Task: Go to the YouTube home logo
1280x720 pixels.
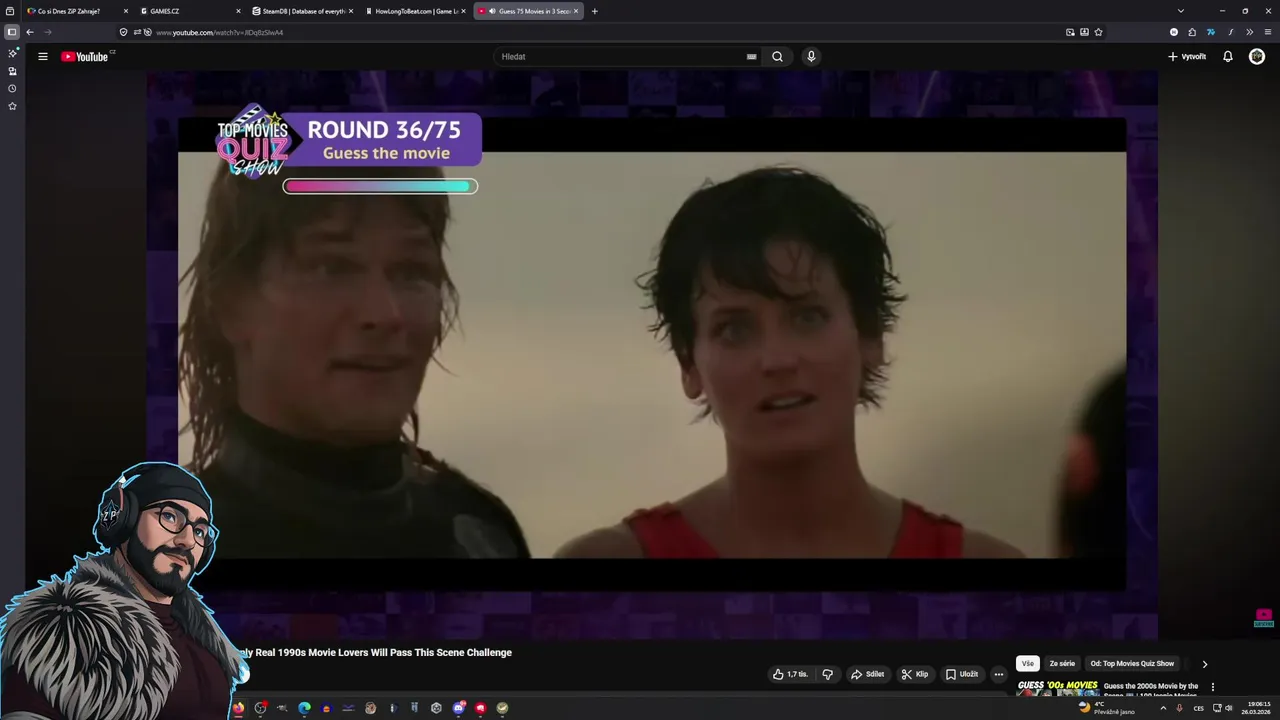Action: point(87,56)
